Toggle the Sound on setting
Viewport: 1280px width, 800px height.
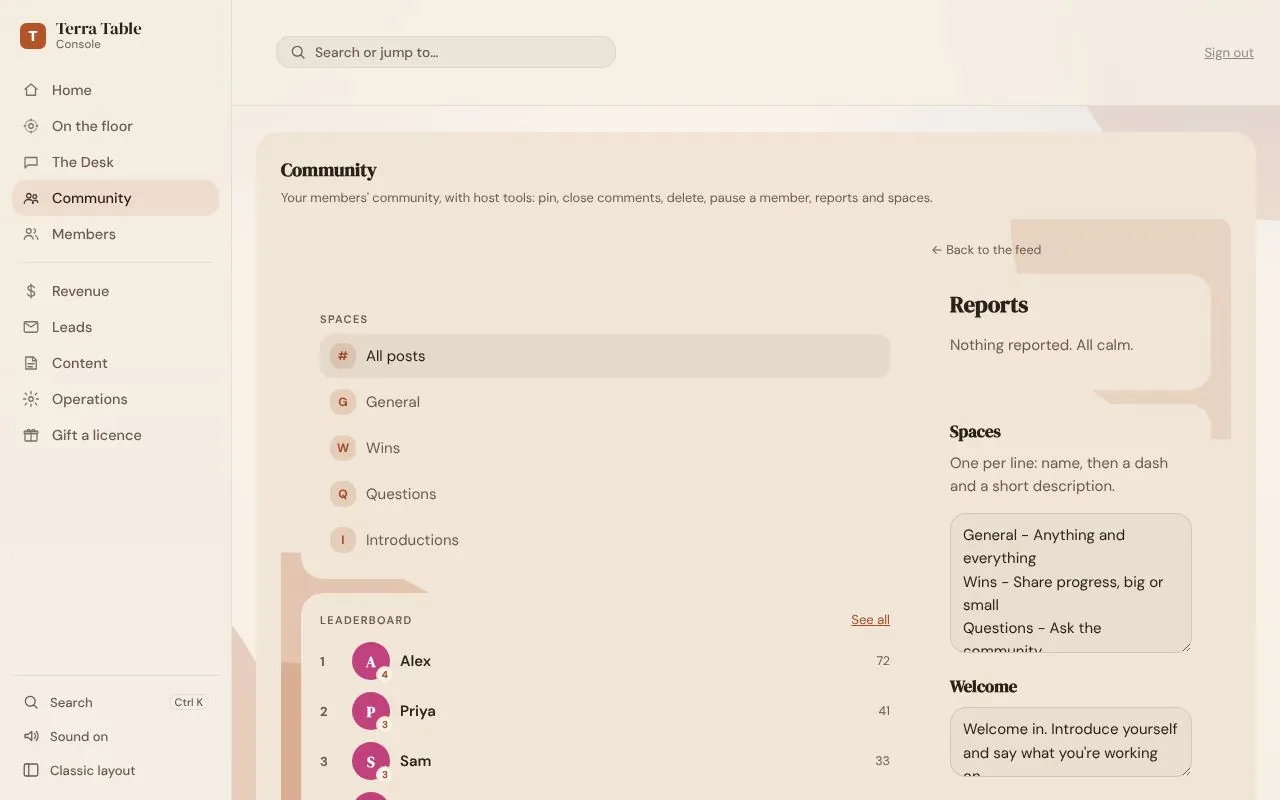pos(115,737)
